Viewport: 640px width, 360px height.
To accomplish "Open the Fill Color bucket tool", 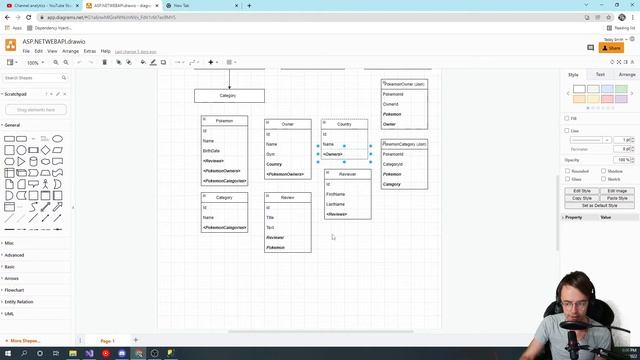I will (x=143, y=62).
